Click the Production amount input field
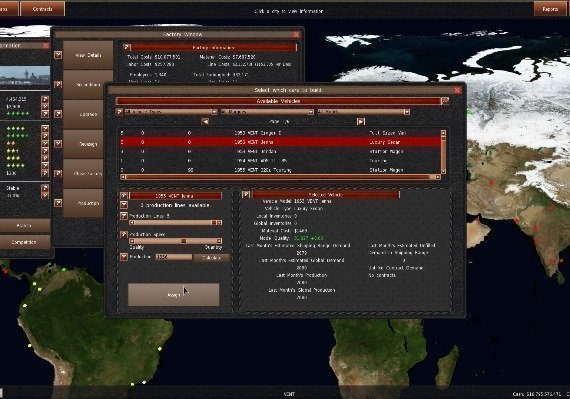Screen dimensions: 570x399 174,257
